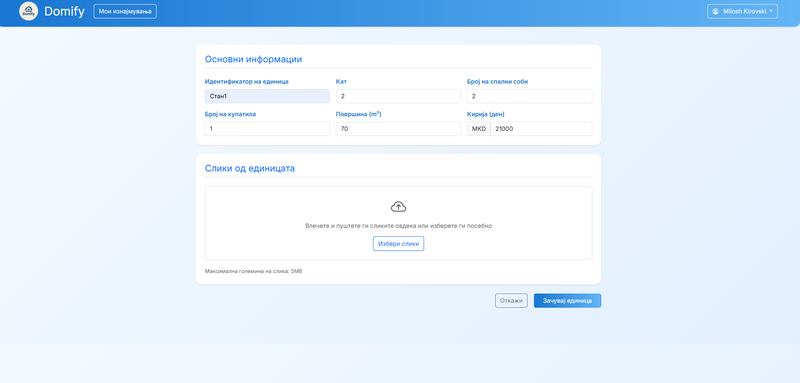Click the Domify brand title

(64, 11)
